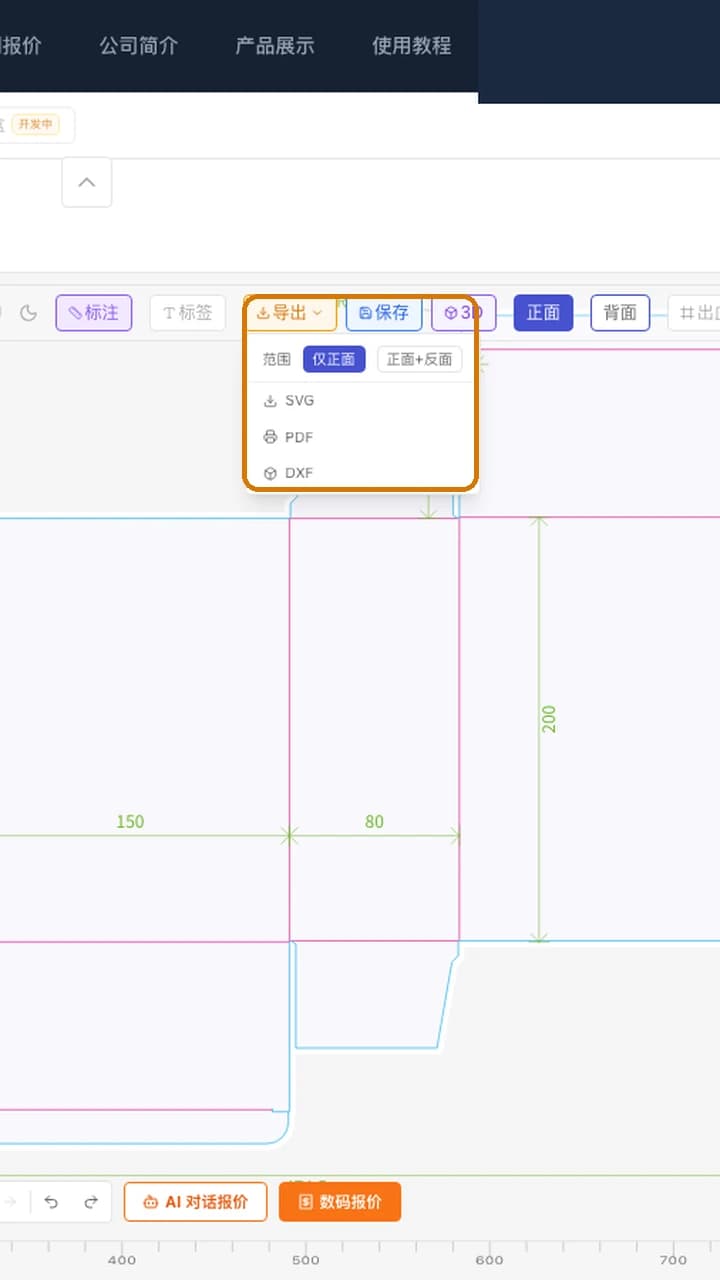The image size is (720, 1280).
Task: Click the 150 width dimension label
Action: pyautogui.click(x=130, y=822)
